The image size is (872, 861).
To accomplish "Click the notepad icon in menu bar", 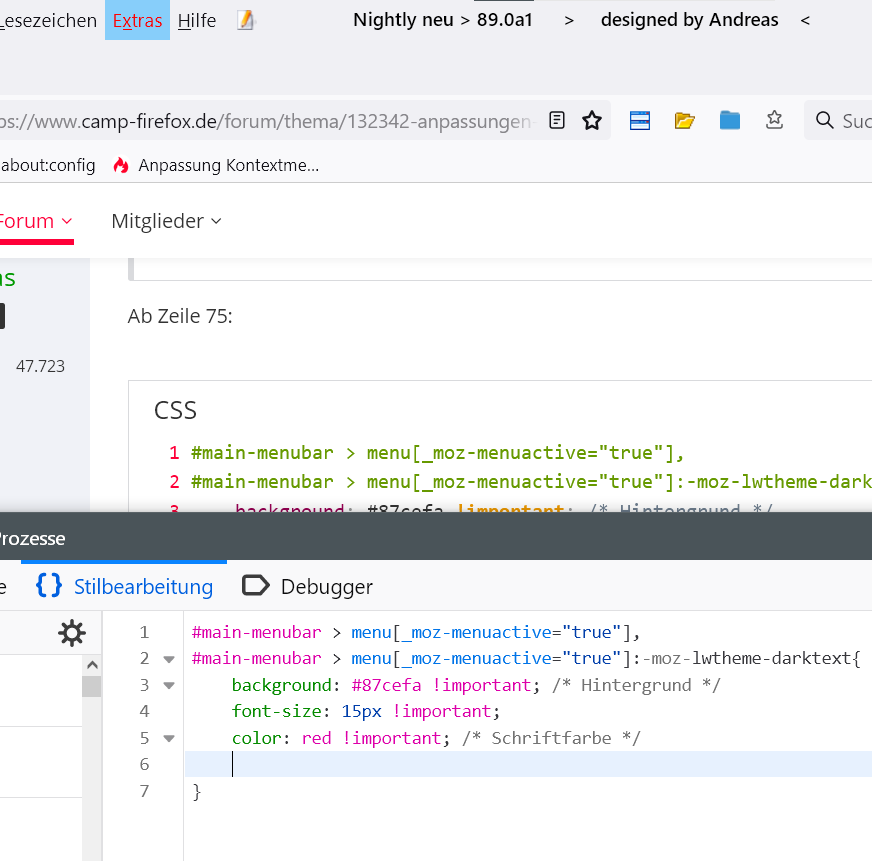I will pyautogui.click(x=246, y=20).
